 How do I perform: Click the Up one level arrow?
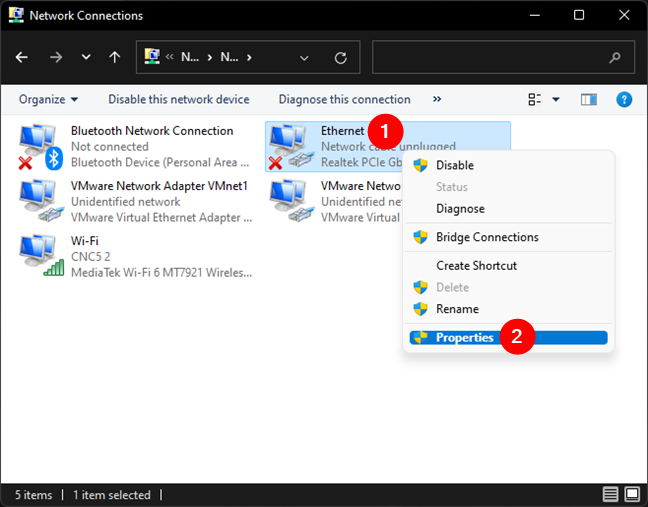[114, 58]
